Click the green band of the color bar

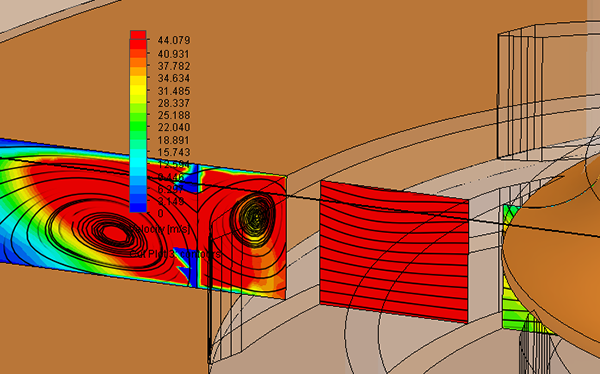coord(138,126)
